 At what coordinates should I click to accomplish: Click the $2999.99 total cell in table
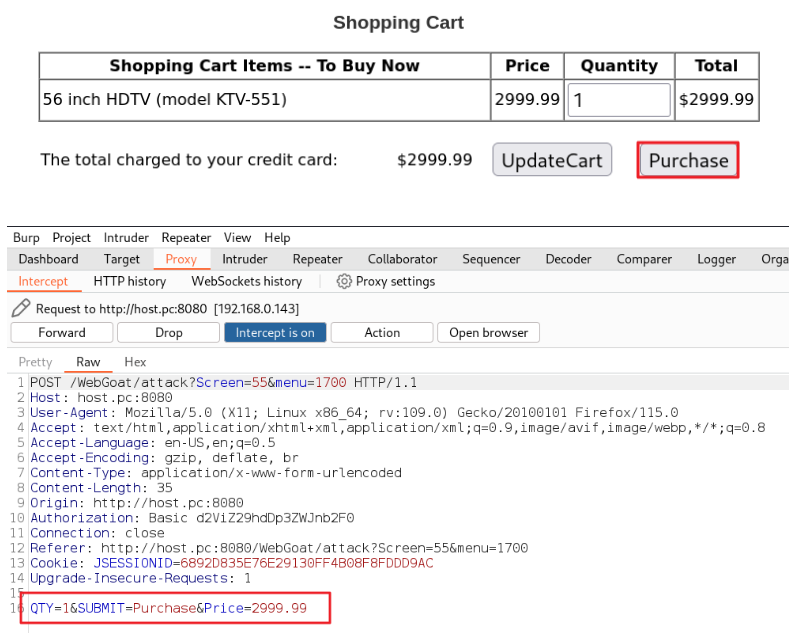[717, 100]
